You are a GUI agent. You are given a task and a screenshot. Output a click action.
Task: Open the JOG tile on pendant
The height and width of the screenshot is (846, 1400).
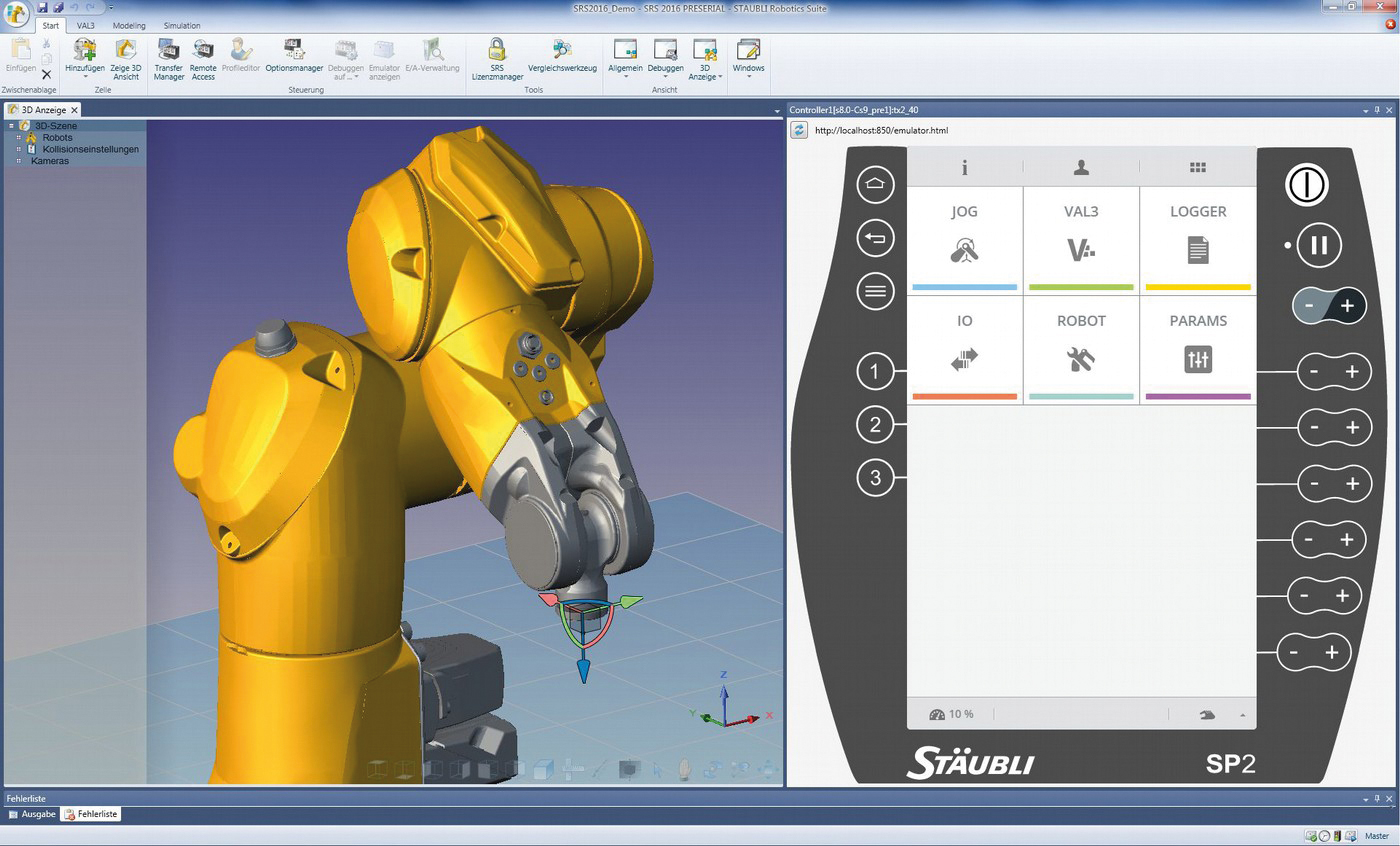coord(964,240)
